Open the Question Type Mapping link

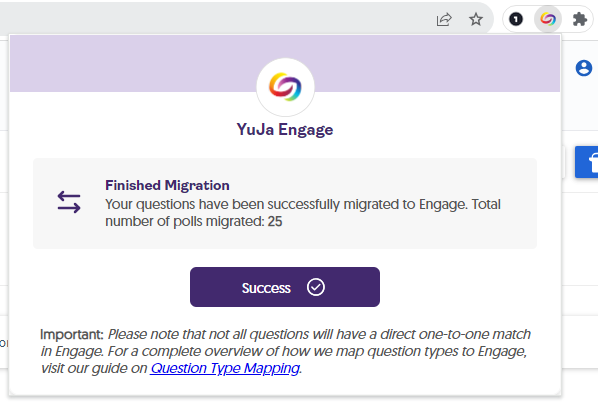click(x=225, y=368)
